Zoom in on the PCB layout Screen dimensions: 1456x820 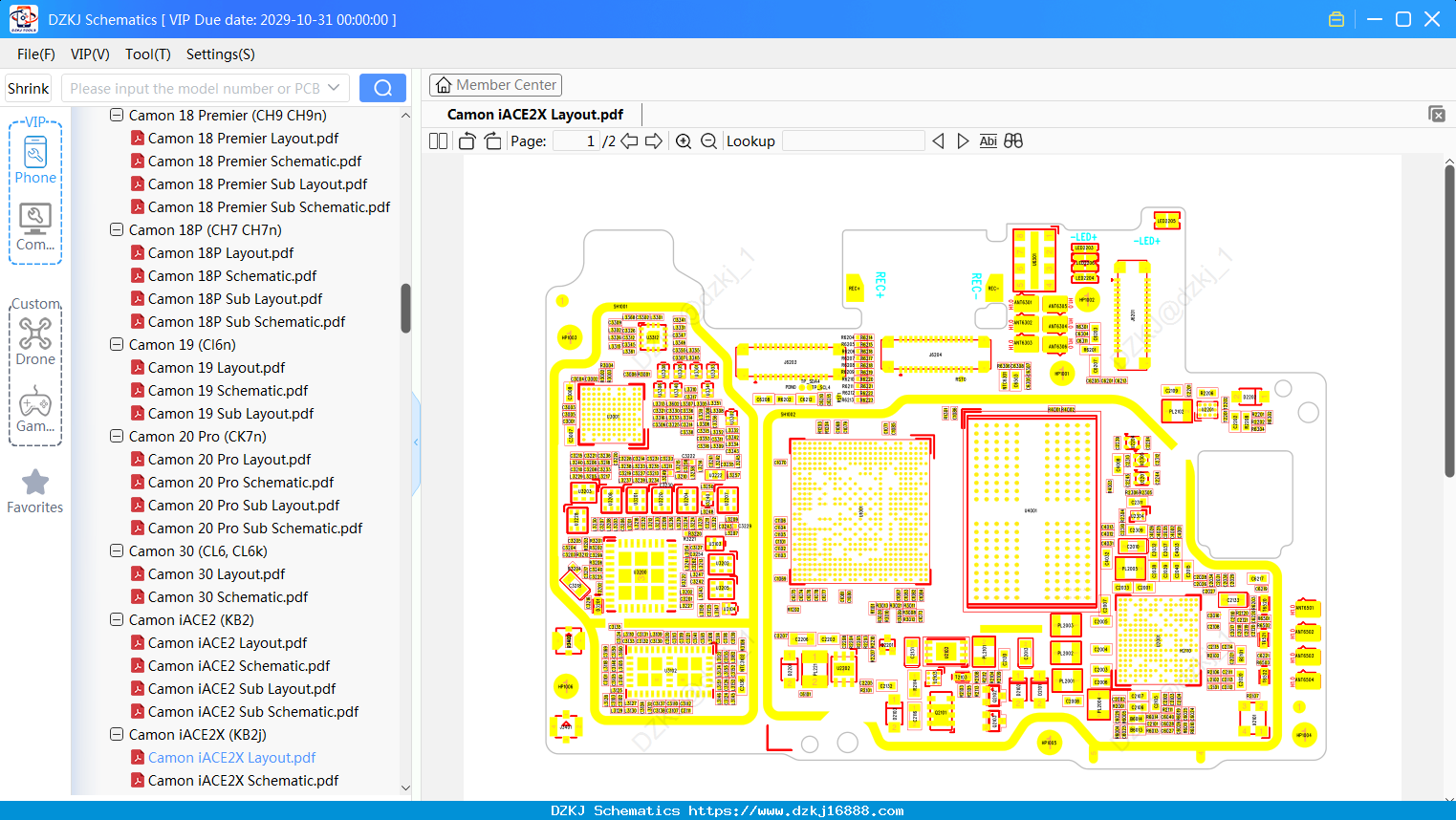point(684,141)
